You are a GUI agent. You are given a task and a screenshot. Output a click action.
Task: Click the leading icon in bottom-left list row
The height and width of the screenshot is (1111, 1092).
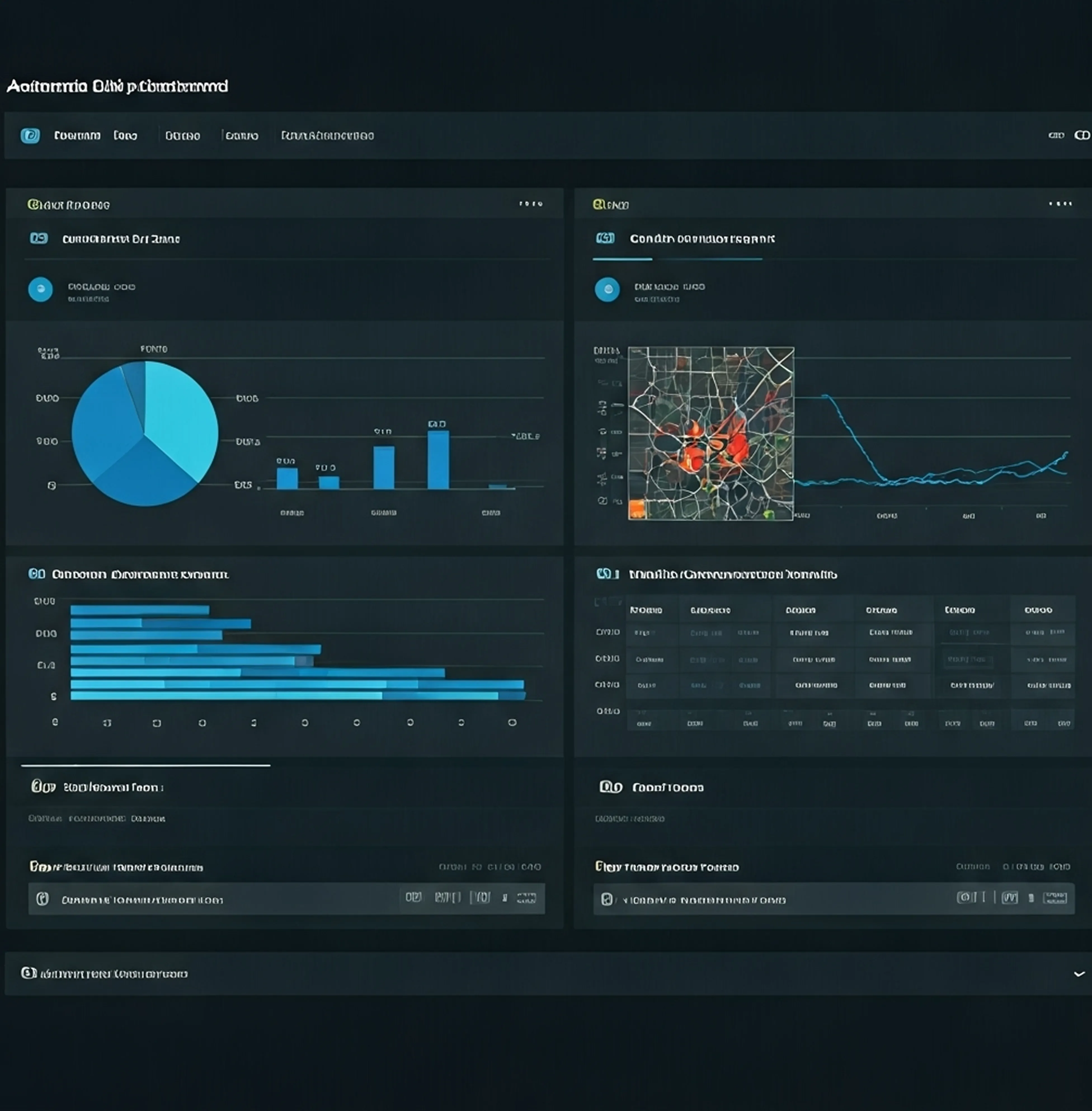[x=43, y=899]
